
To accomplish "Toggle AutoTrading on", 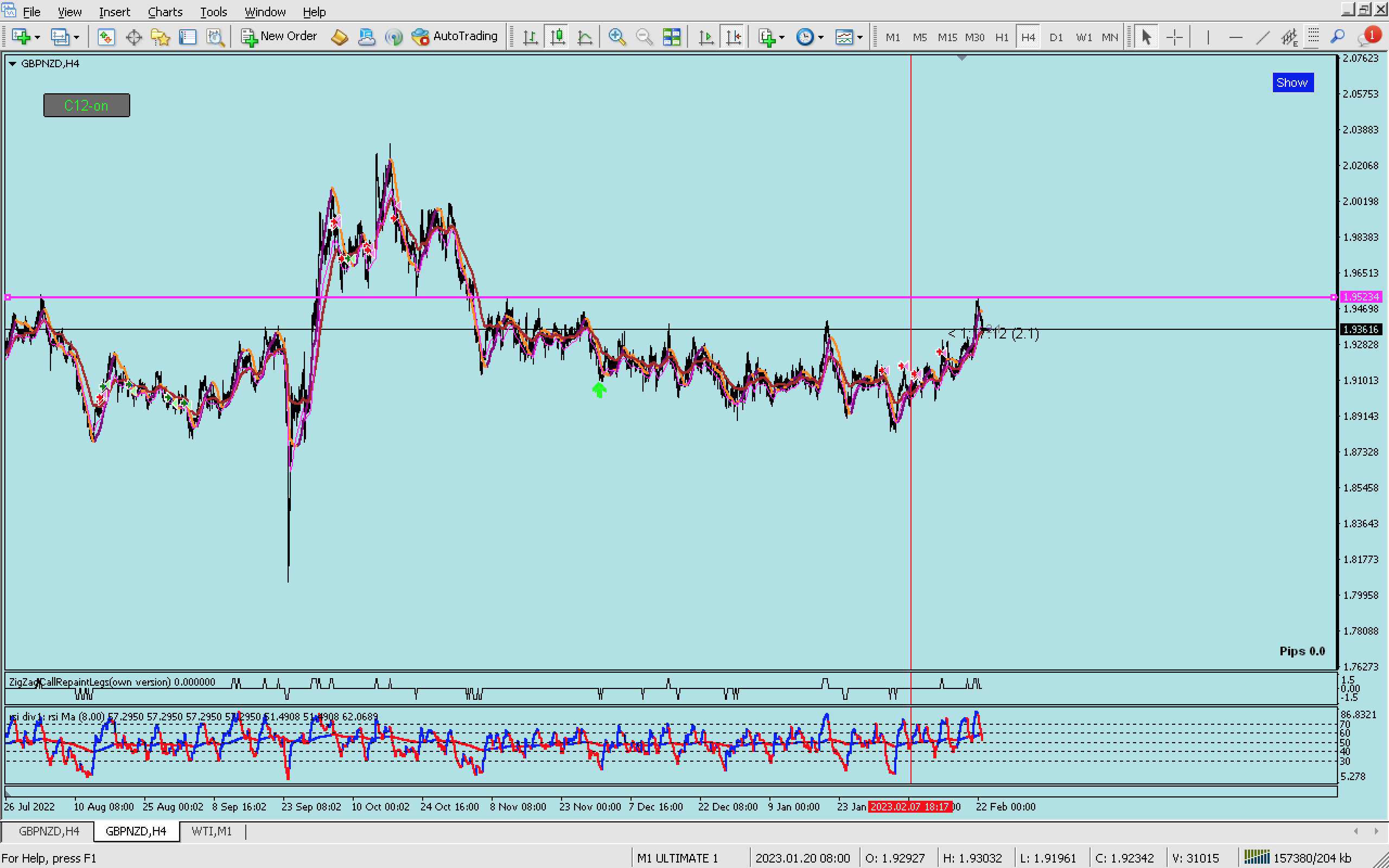I will tap(455, 37).
